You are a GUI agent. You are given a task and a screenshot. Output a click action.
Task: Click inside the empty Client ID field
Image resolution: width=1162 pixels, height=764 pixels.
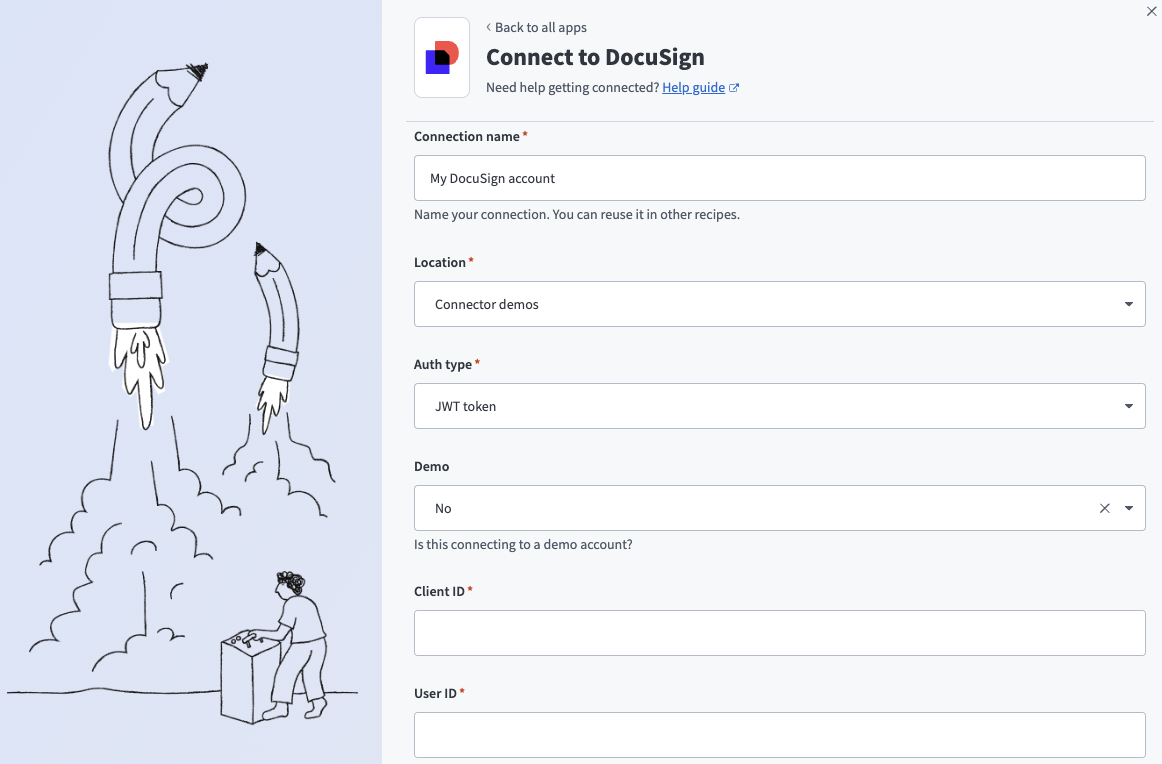(780, 632)
